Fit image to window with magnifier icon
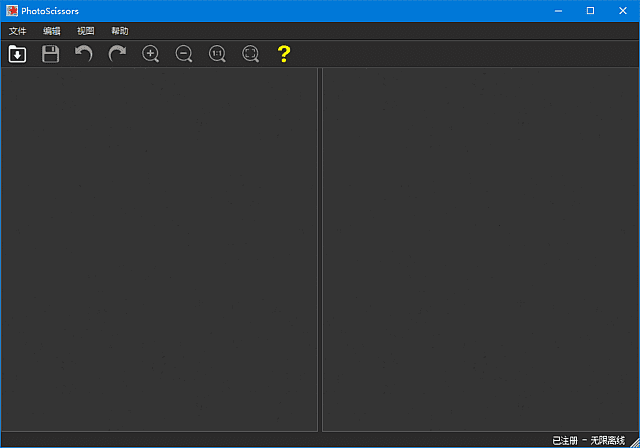Image resolution: width=640 pixels, height=448 pixels. click(x=250, y=54)
